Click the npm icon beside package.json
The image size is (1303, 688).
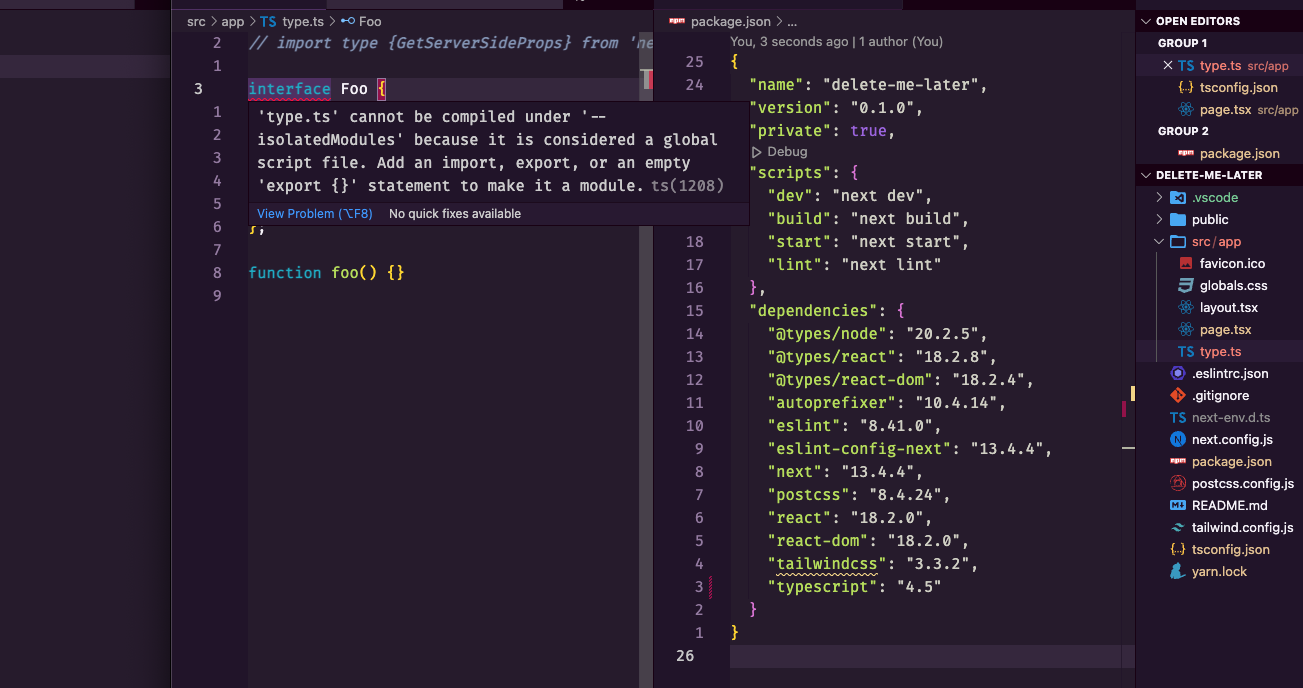tap(1176, 461)
